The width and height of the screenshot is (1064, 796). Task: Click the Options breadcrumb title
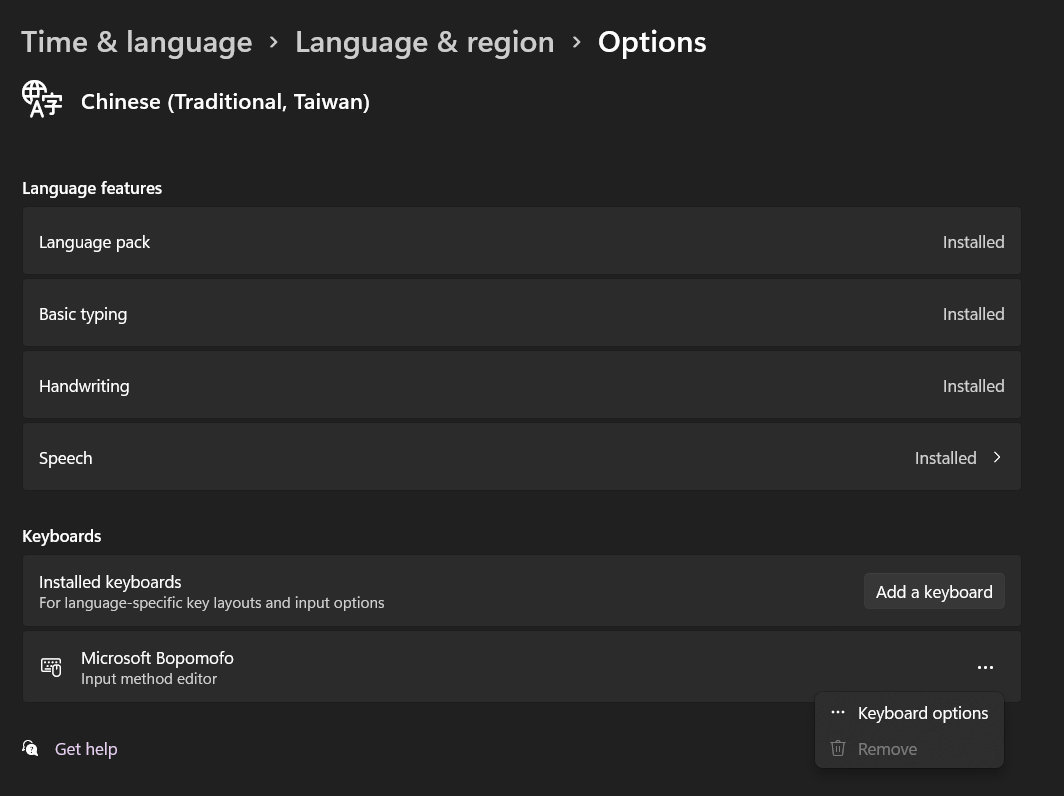pos(652,42)
